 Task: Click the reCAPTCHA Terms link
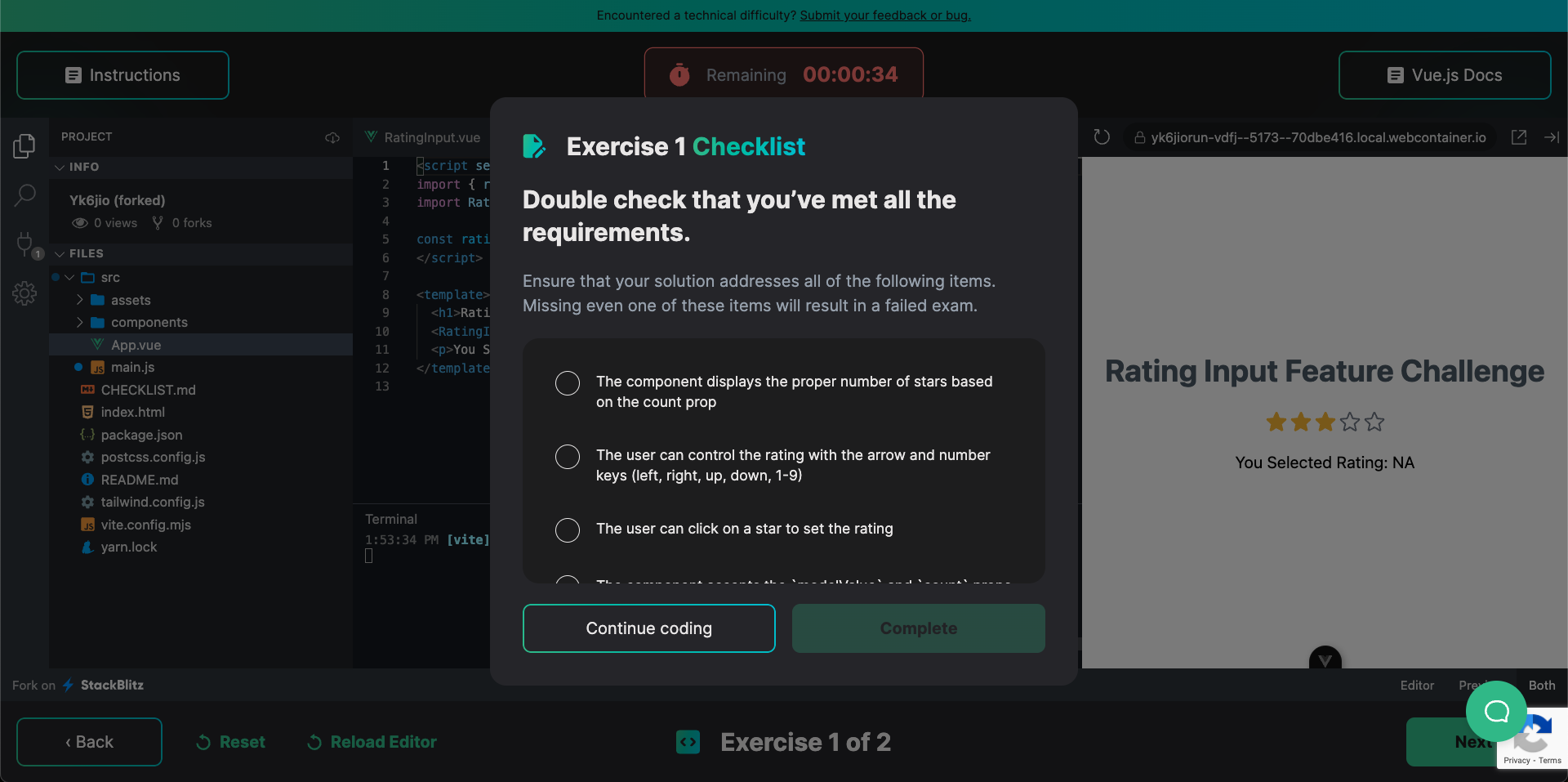tap(1550, 761)
